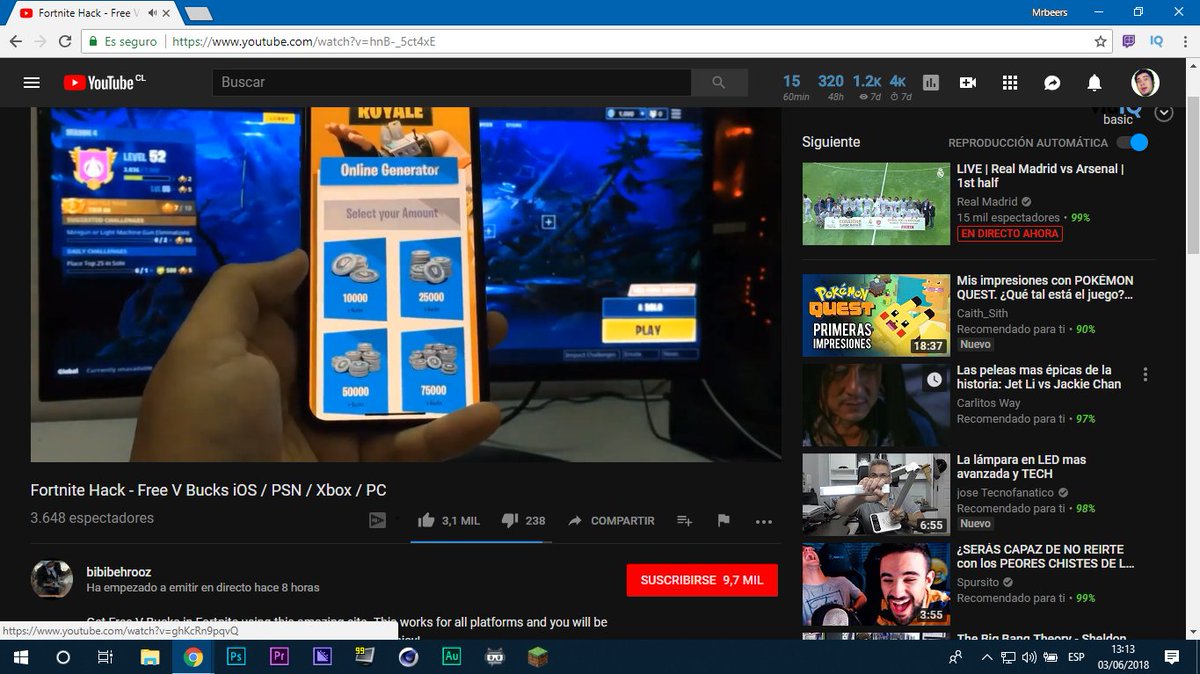Click the Twitch extension icon
1200x674 pixels.
1129,42
